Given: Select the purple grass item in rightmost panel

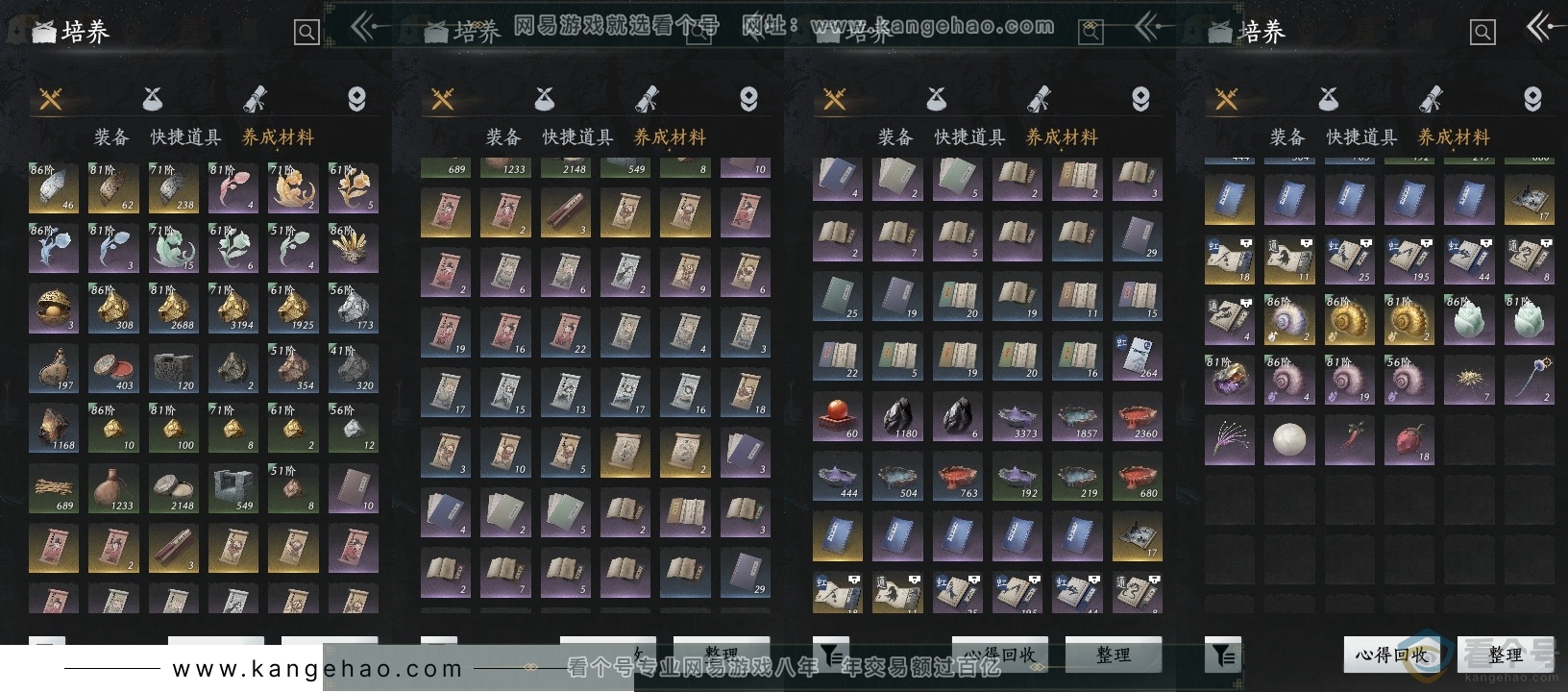Looking at the screenshot, I should [1230, 440].
